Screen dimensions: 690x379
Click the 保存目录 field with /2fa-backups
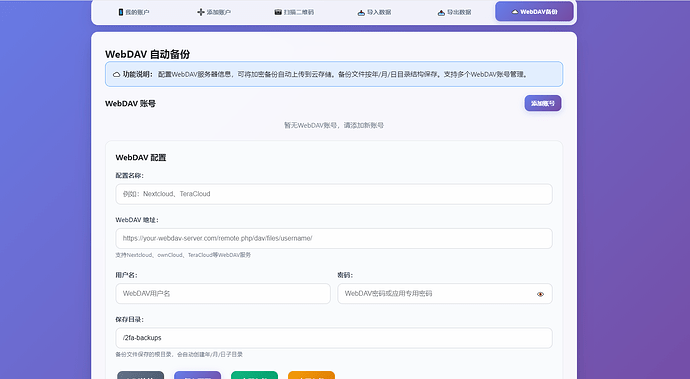point(334,338)
